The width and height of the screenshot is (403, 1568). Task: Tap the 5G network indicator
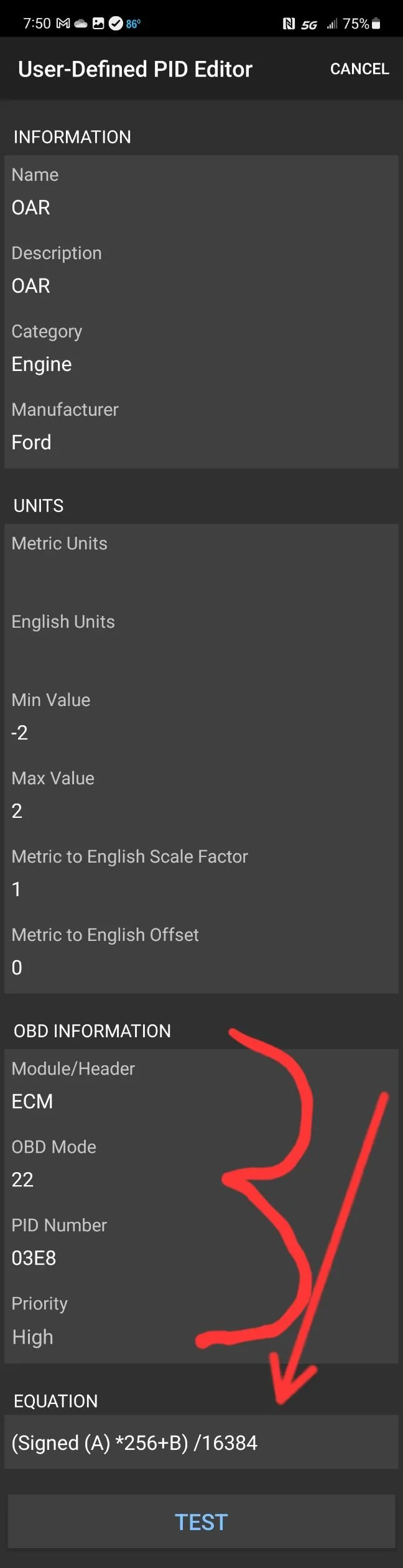tap(309, 24)
